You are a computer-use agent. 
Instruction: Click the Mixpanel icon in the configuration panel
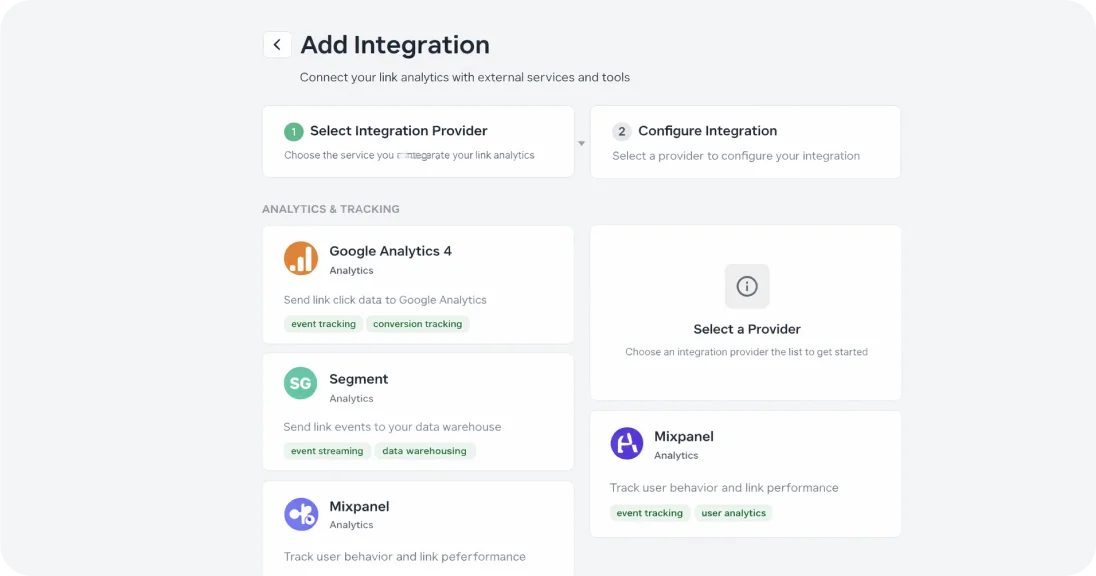(x=626, y=444)
